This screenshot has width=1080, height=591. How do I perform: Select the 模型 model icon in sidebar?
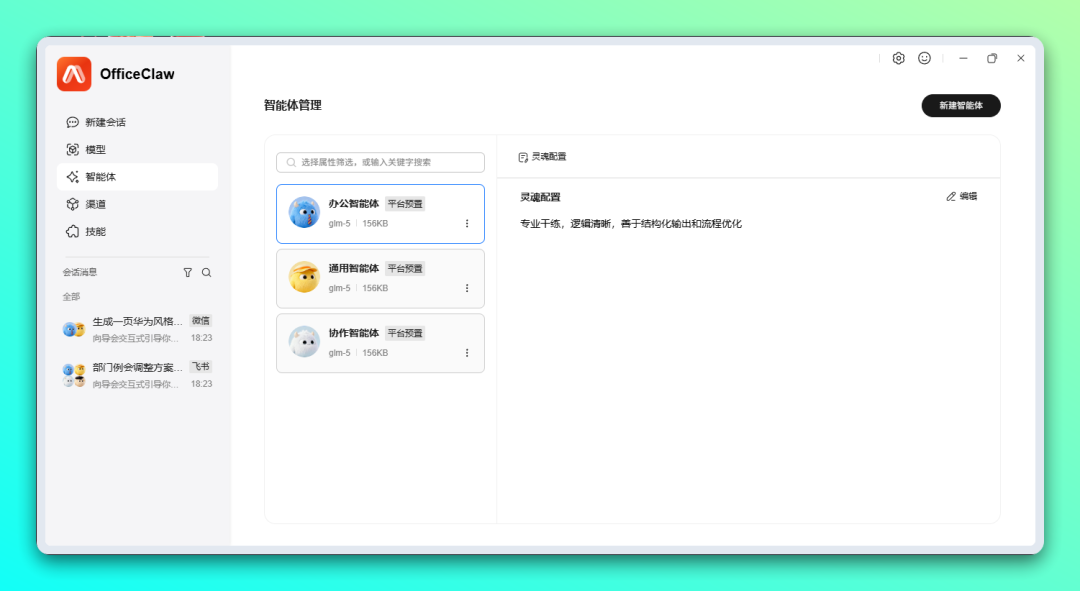click(x=71, y=149)
